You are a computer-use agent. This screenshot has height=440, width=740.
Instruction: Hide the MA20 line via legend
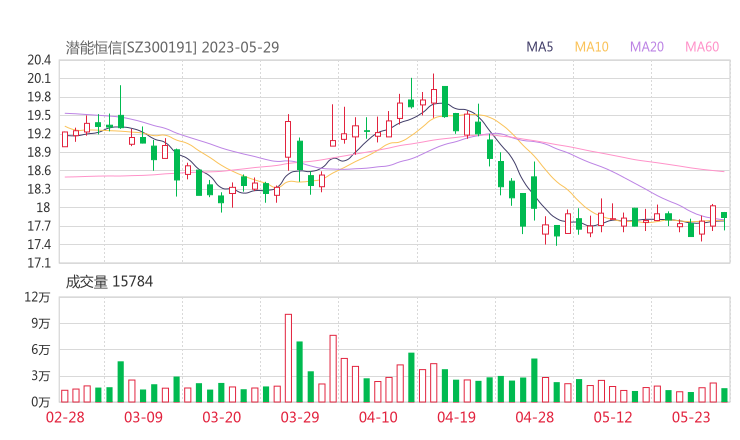click(x=647, y=47)
